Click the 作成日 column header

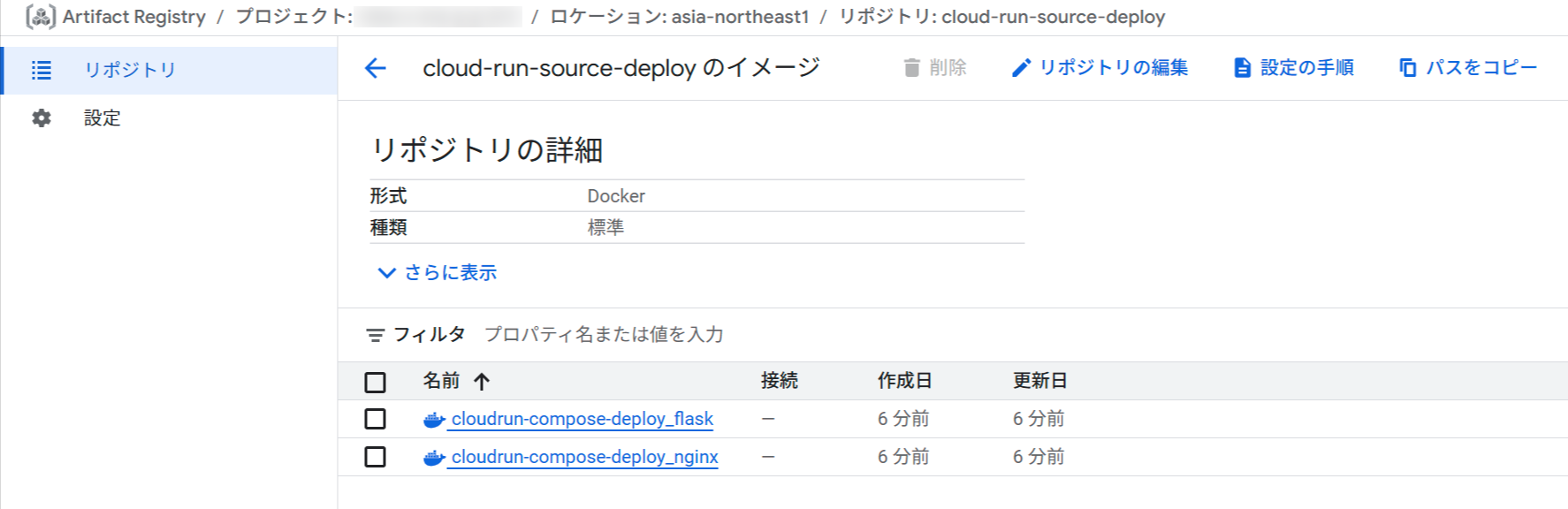pos(904,381)
